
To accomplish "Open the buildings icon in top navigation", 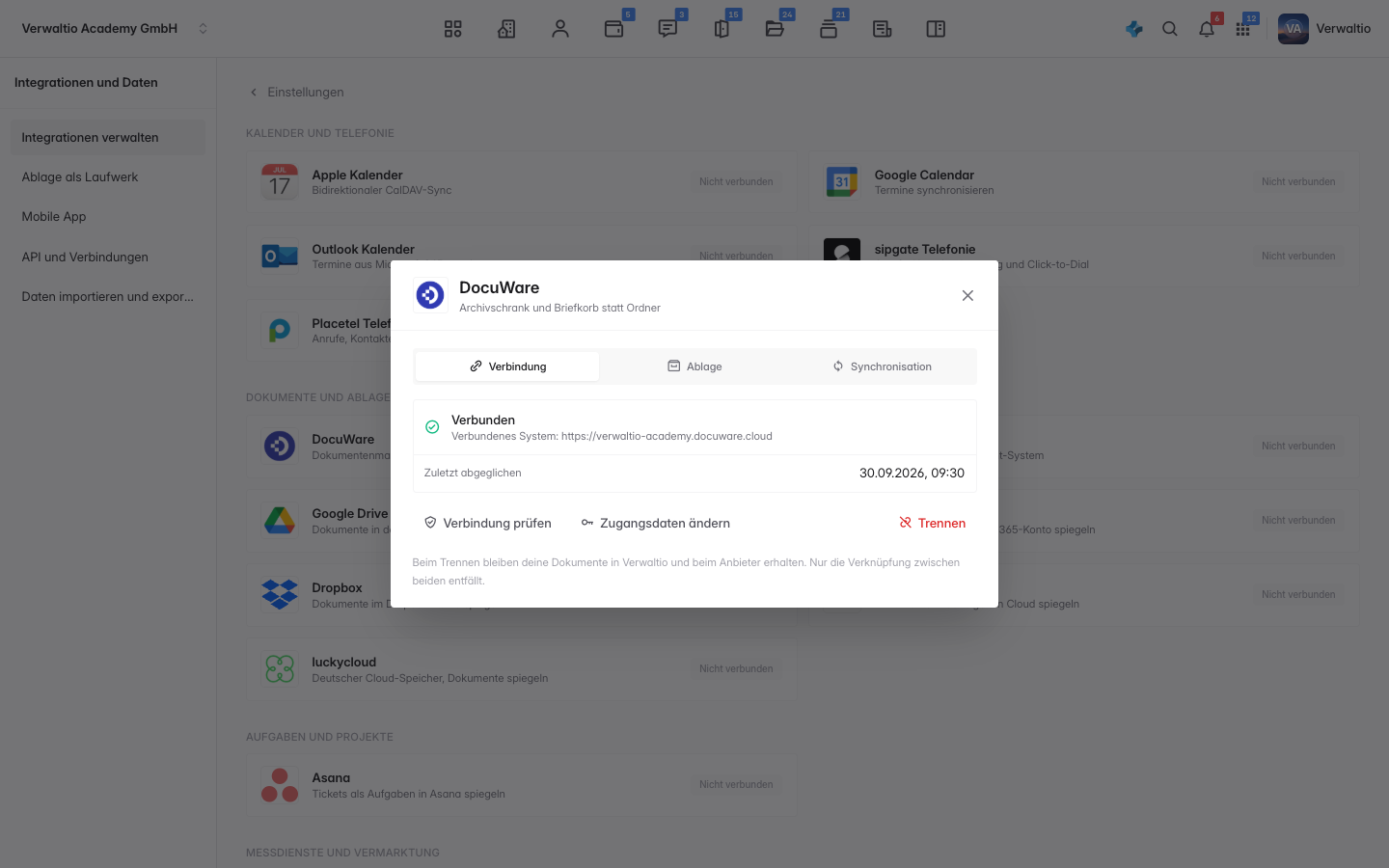I will 506,29.
